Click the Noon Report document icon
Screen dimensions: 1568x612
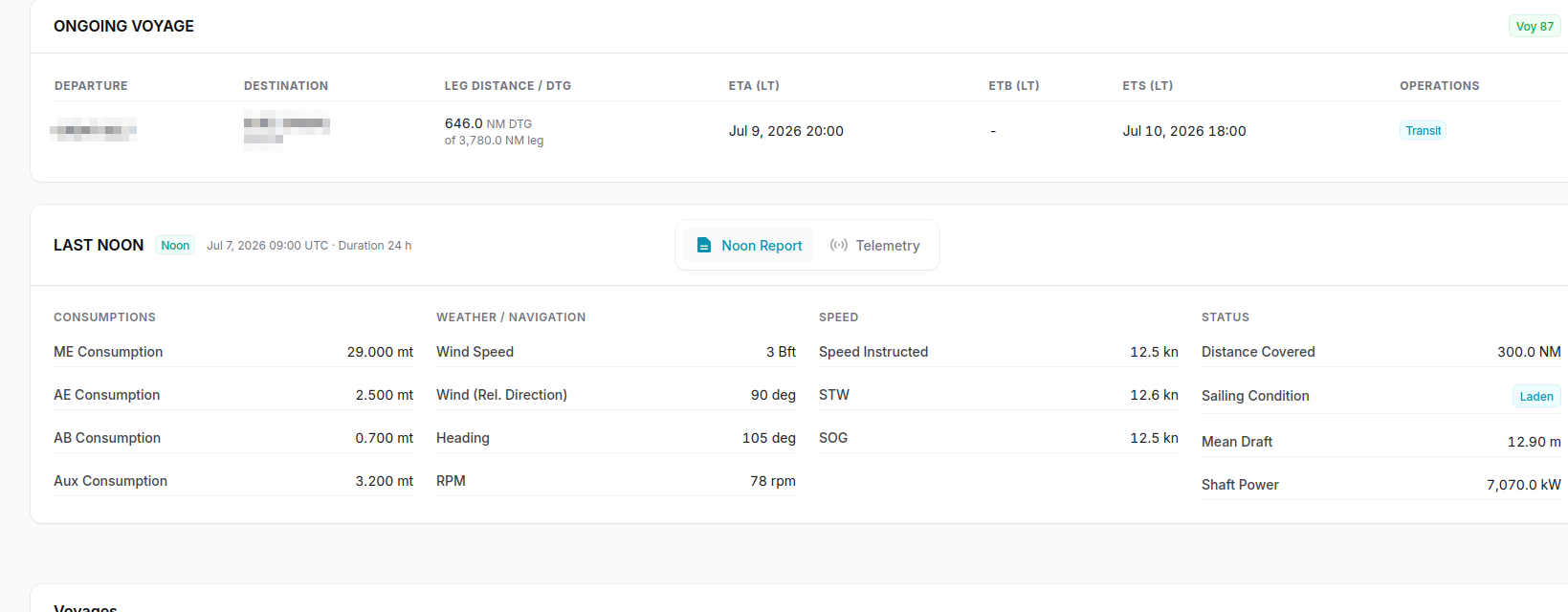(x=704, y=246)
